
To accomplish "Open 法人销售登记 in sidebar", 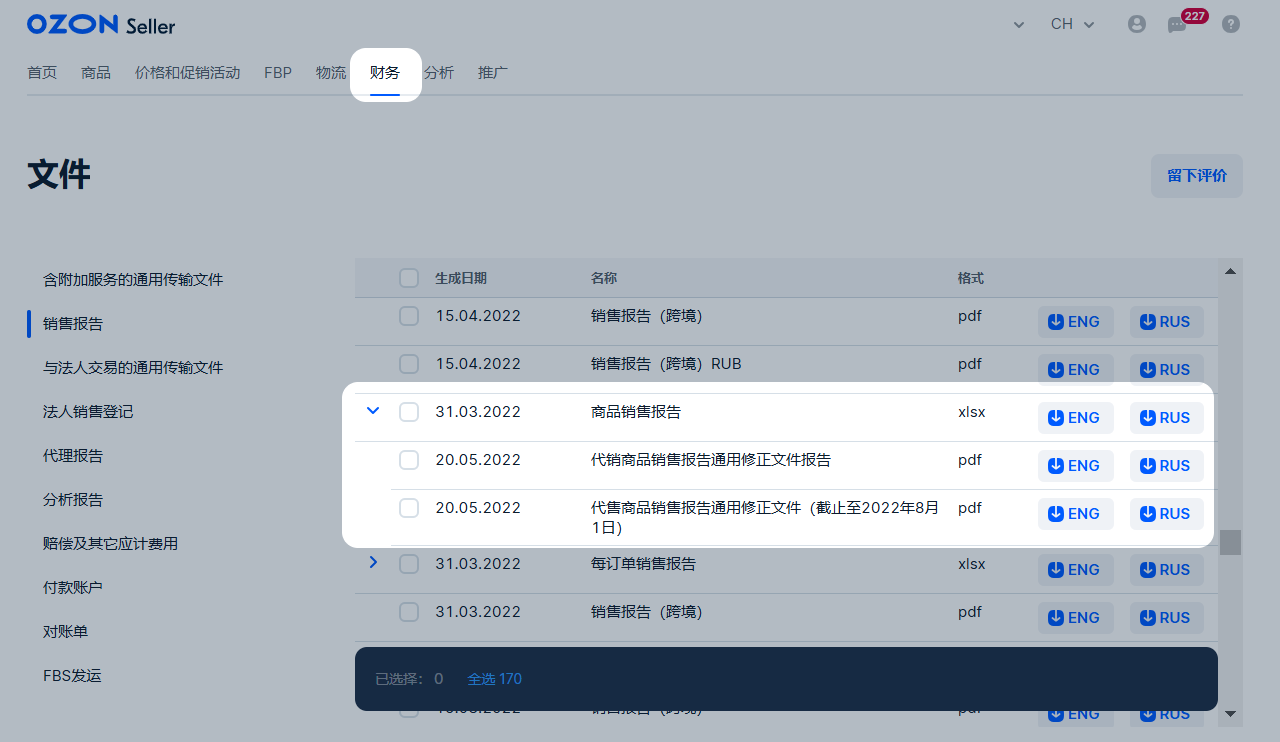I will coord(88,412).
